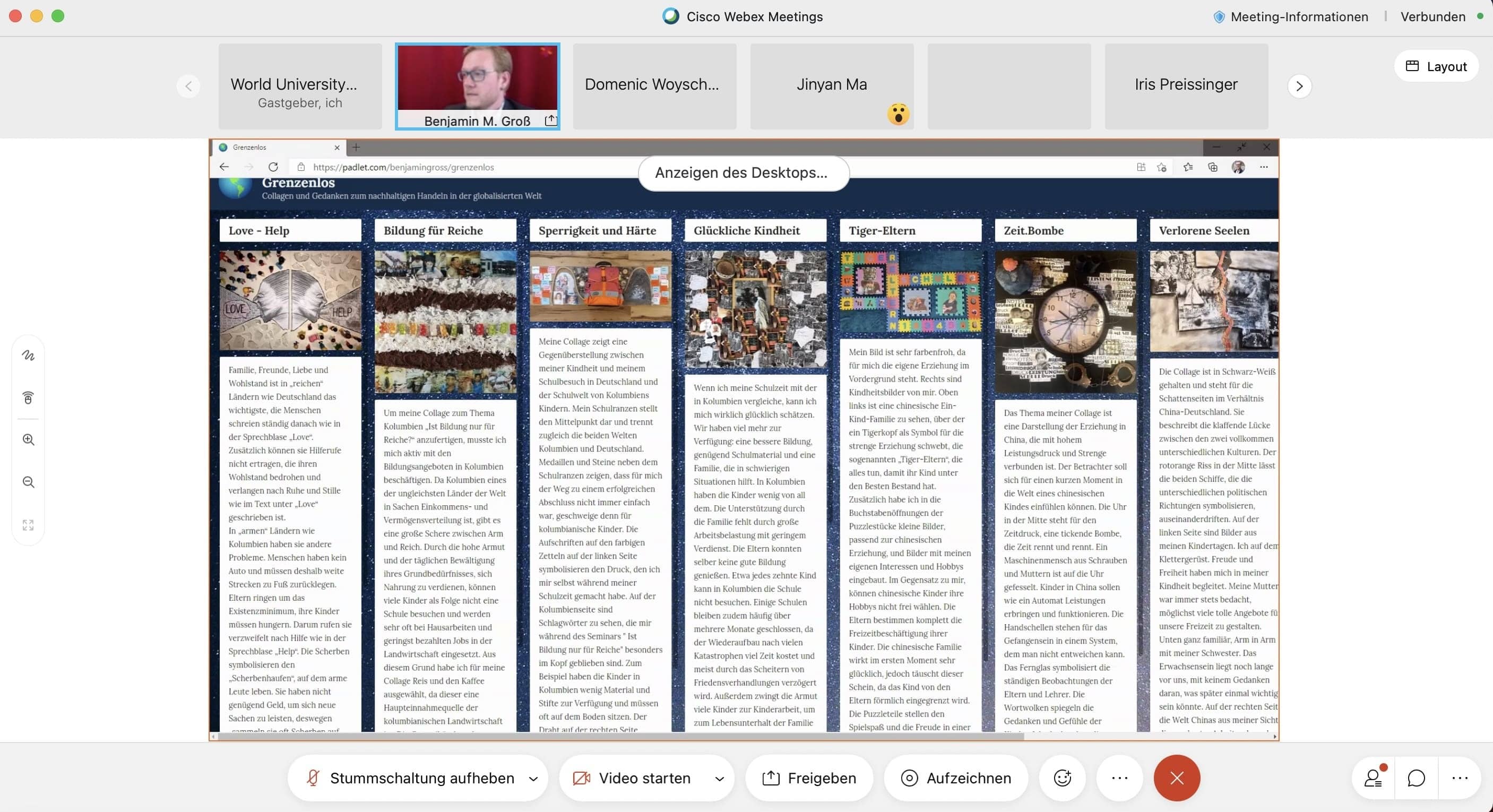
Task: Click sharing icon on Benjamin M. Groß tile
Action: point(550,120)
